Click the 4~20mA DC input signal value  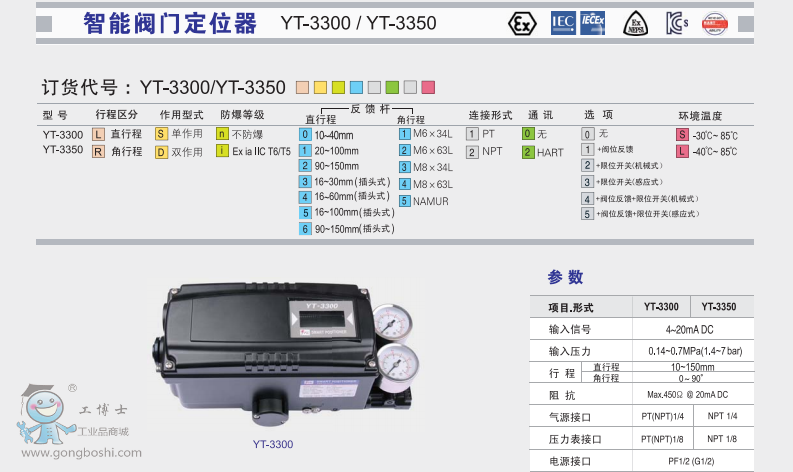(x=689, y=329)
